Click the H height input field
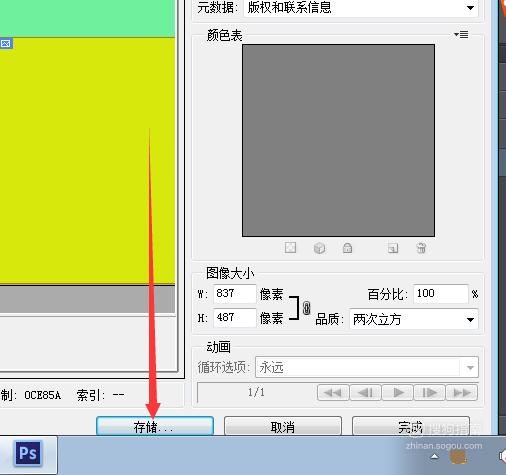Viewport: 506px width, 475px height. click(x=235, y=317)
